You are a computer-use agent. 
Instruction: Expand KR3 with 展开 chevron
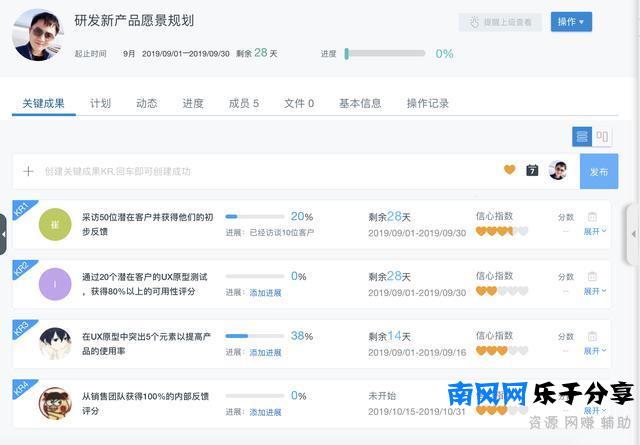595,351
